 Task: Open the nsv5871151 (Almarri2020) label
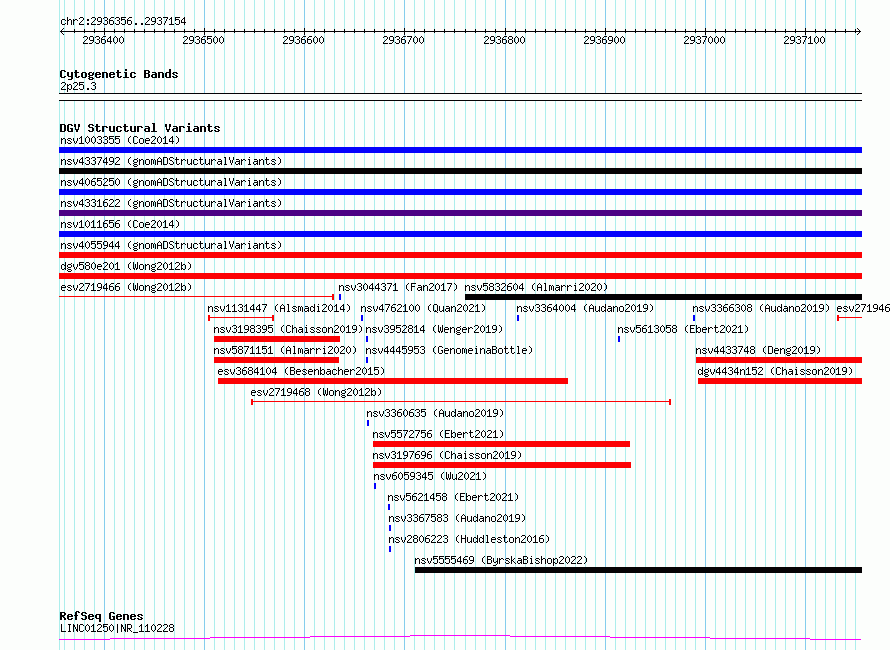[x=285, y=350]
